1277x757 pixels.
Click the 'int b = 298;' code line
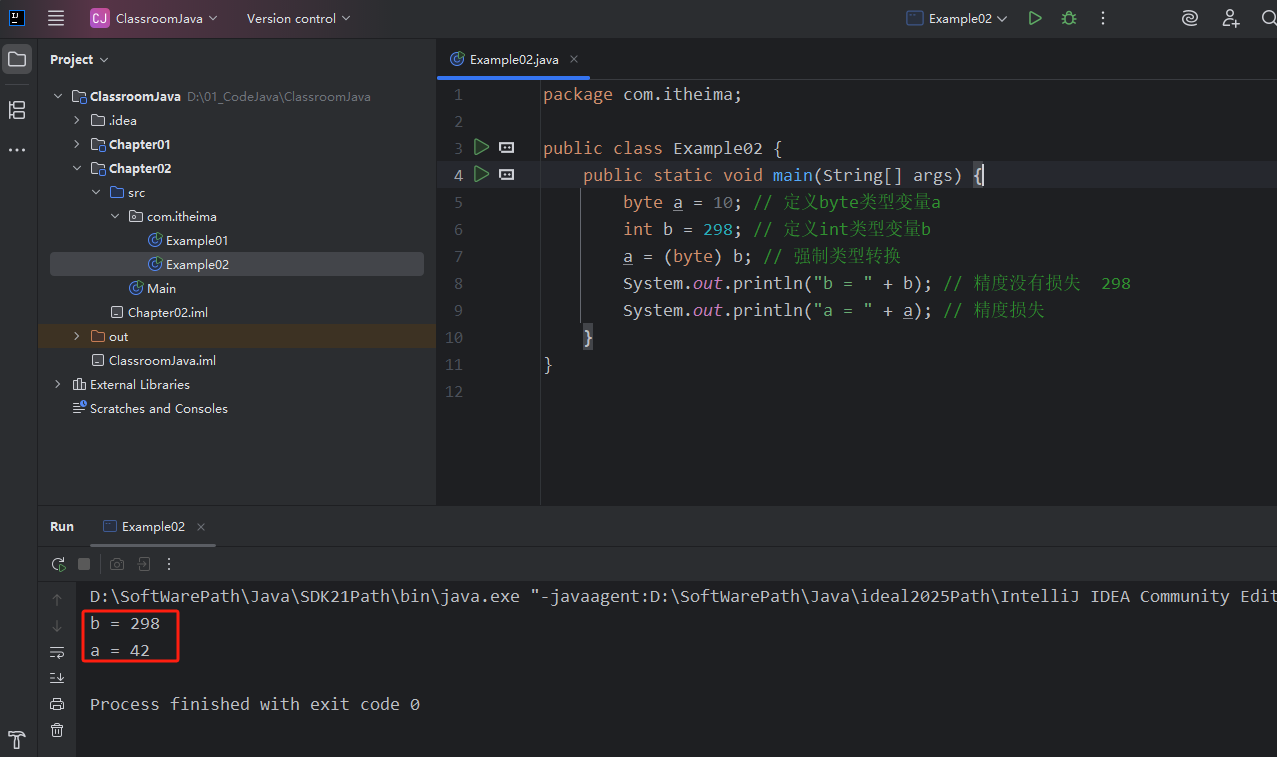point(682,229)
